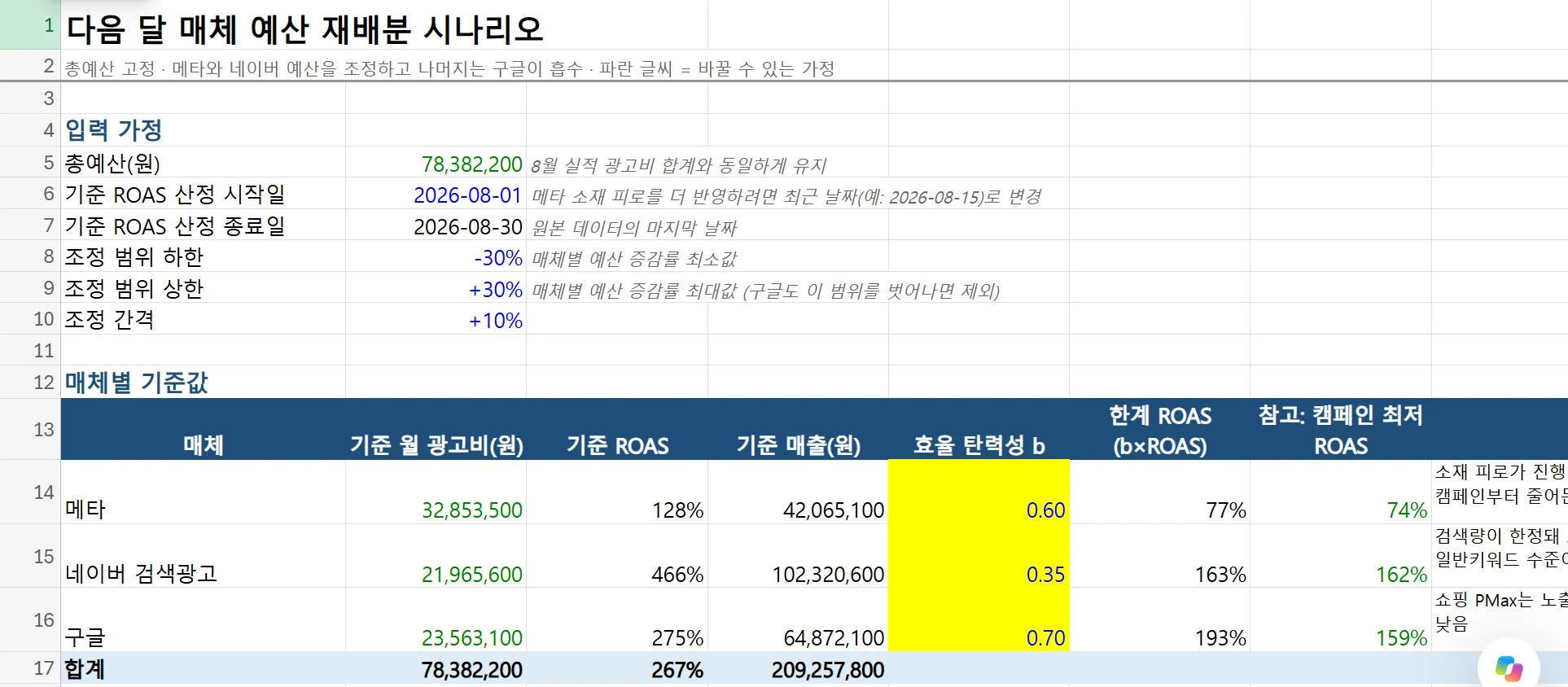Click step value +10%
The width and height of the screenshot is (1568, 687).
(x=496, y=321)
